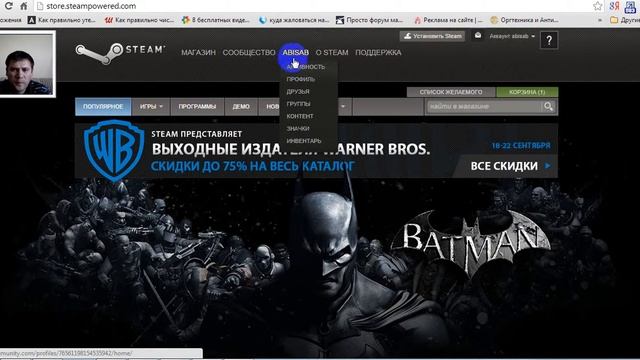
Task: Open the other bookmarks folder
Action: pos(624,20)
